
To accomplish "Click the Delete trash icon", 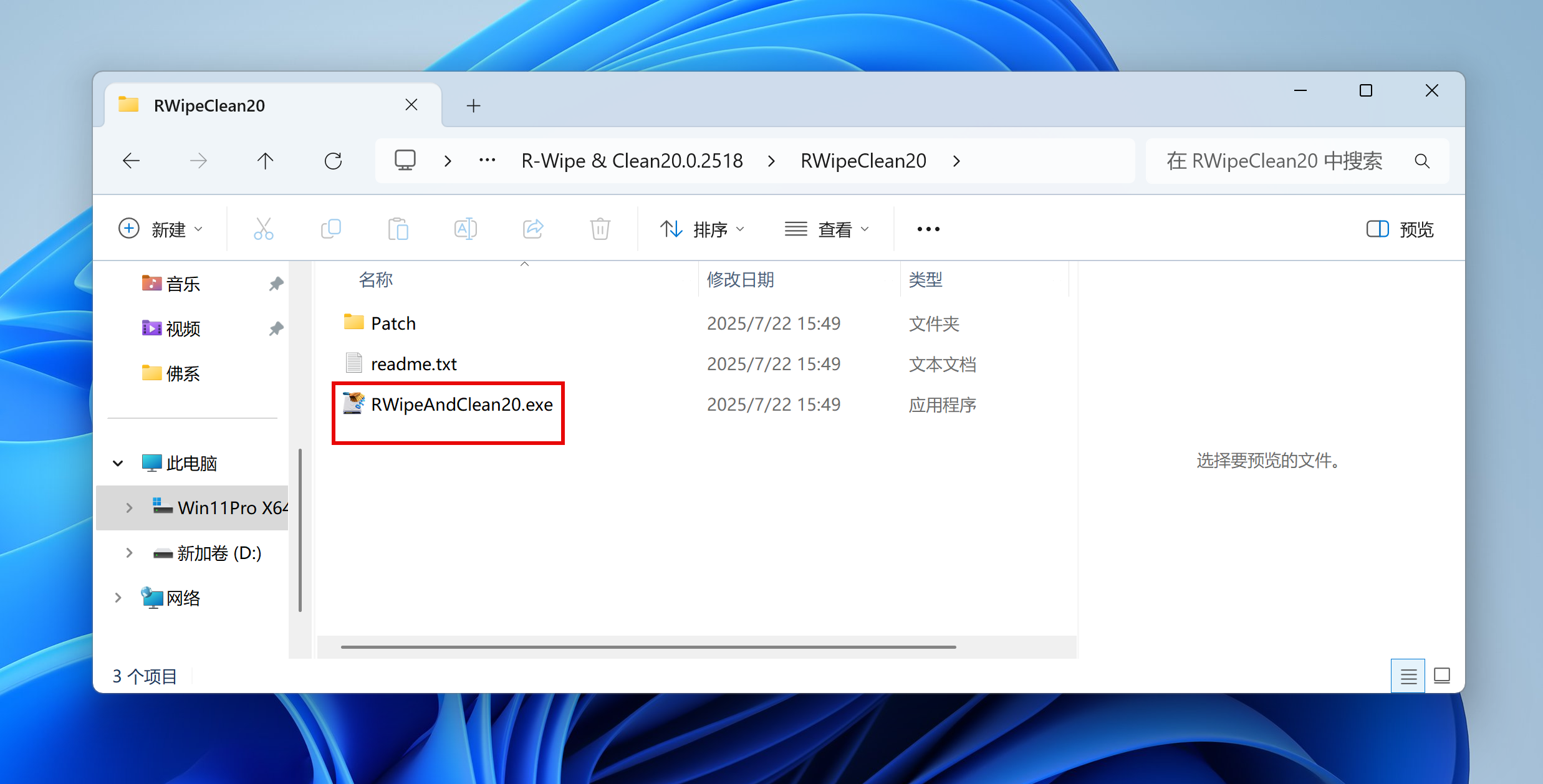I will 600,229.
